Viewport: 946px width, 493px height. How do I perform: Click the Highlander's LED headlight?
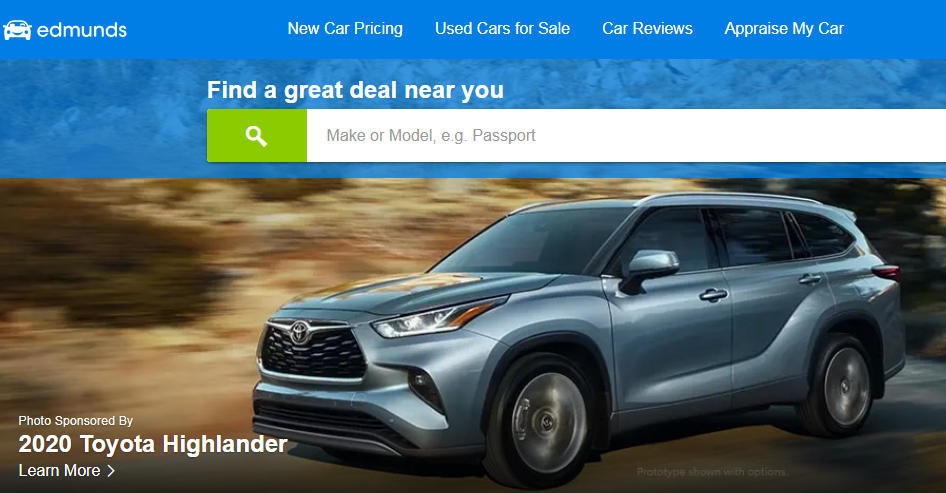click(x=436, y=319)
